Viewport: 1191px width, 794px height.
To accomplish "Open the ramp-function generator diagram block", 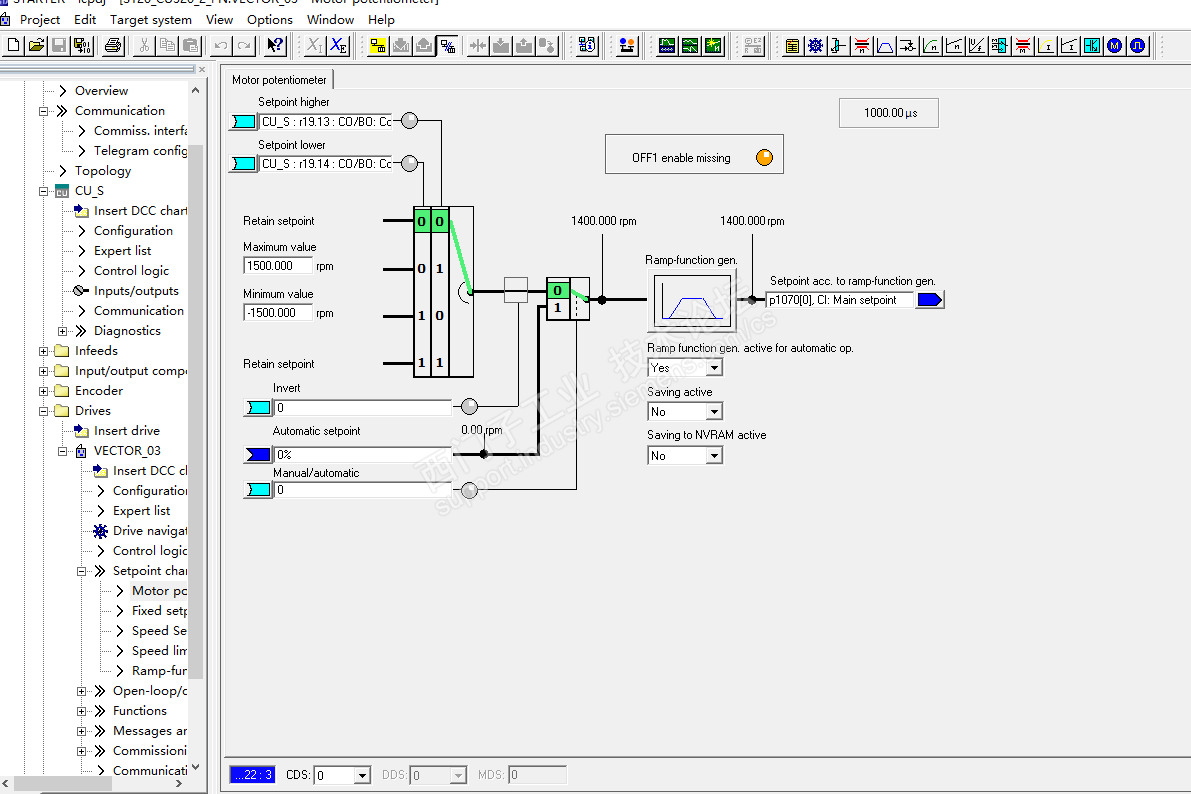I will pos(690,300).
